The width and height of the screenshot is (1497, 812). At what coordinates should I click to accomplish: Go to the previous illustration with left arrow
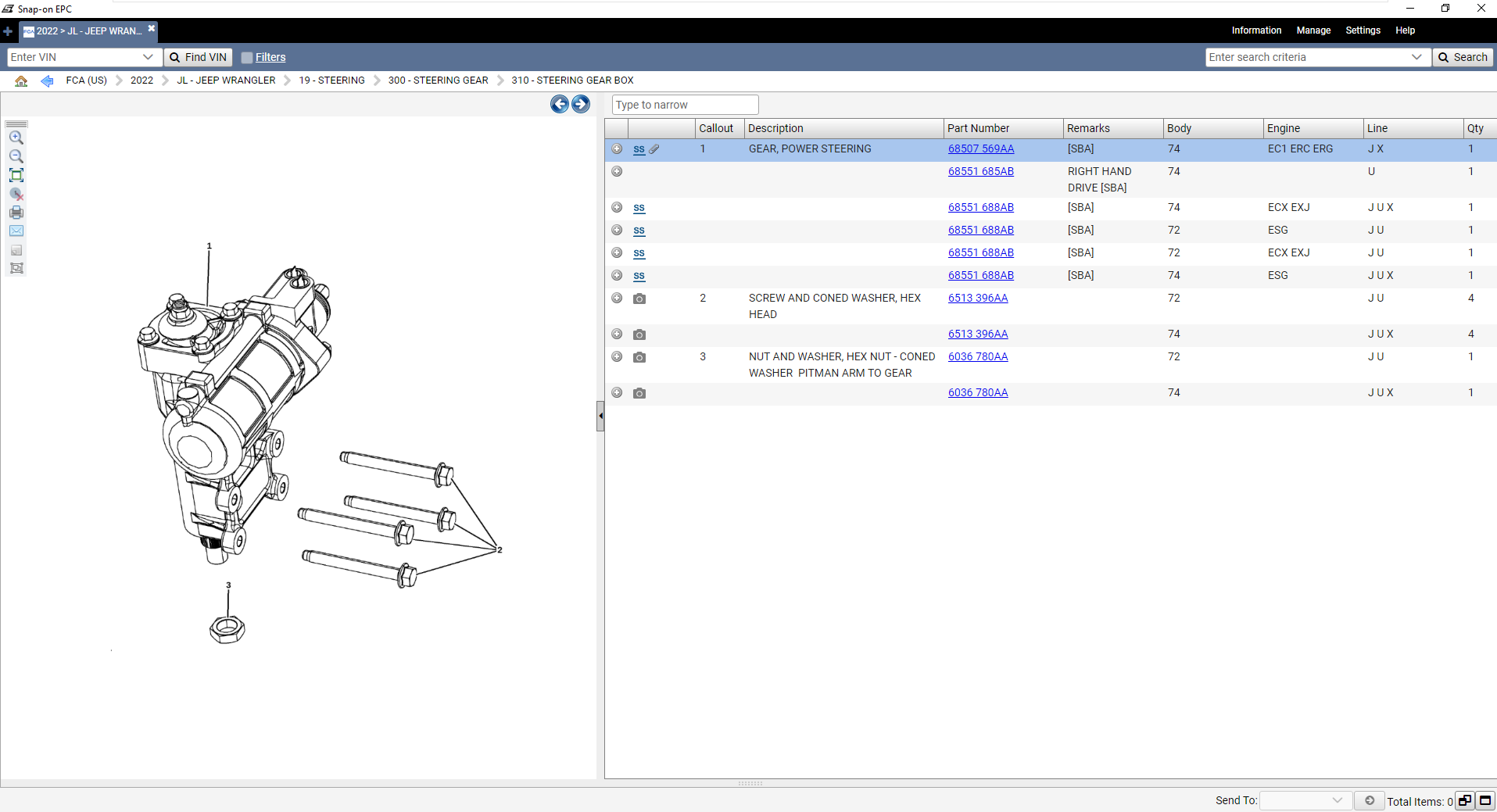[559, 104]
